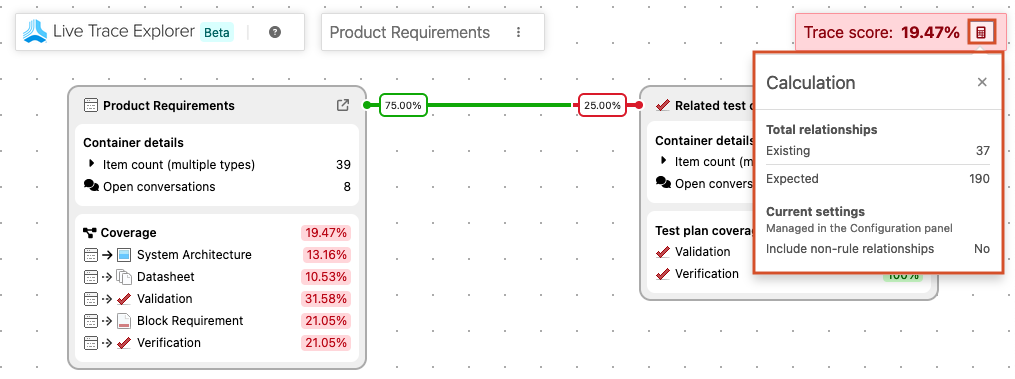The width and height of the screenshot is (1015, 379).
Task: Click the 75.00% relationship badge
Action: (x=403, y=105)
